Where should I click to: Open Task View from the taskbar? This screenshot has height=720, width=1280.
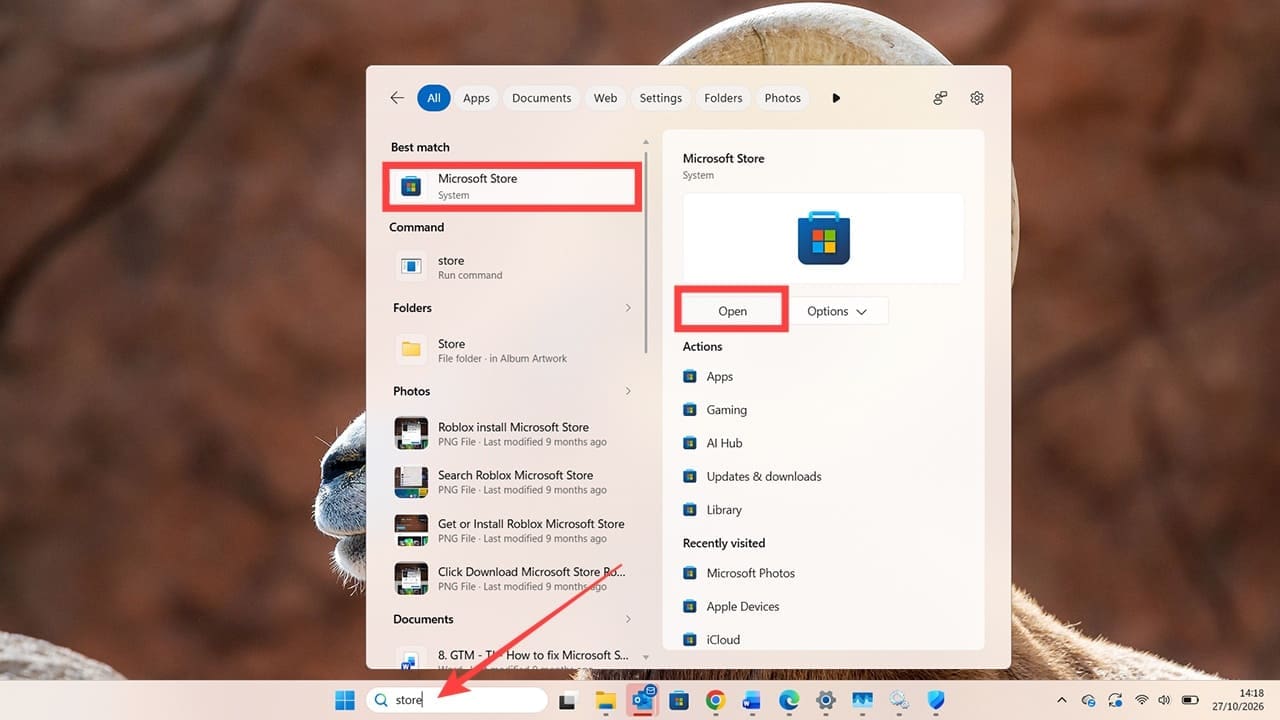coord(568,700)
